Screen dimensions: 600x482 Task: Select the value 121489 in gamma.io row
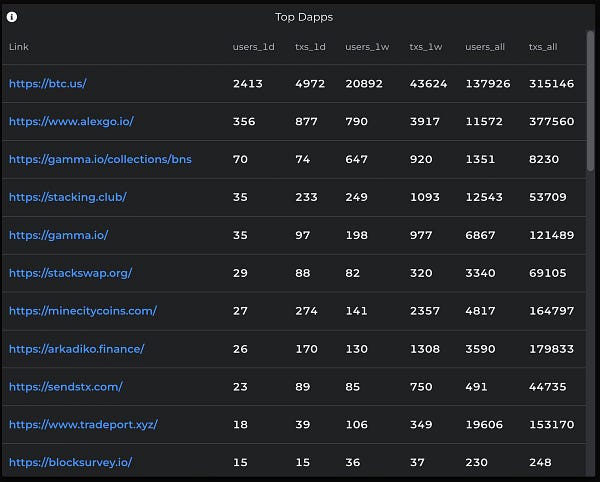coord(551,235)
